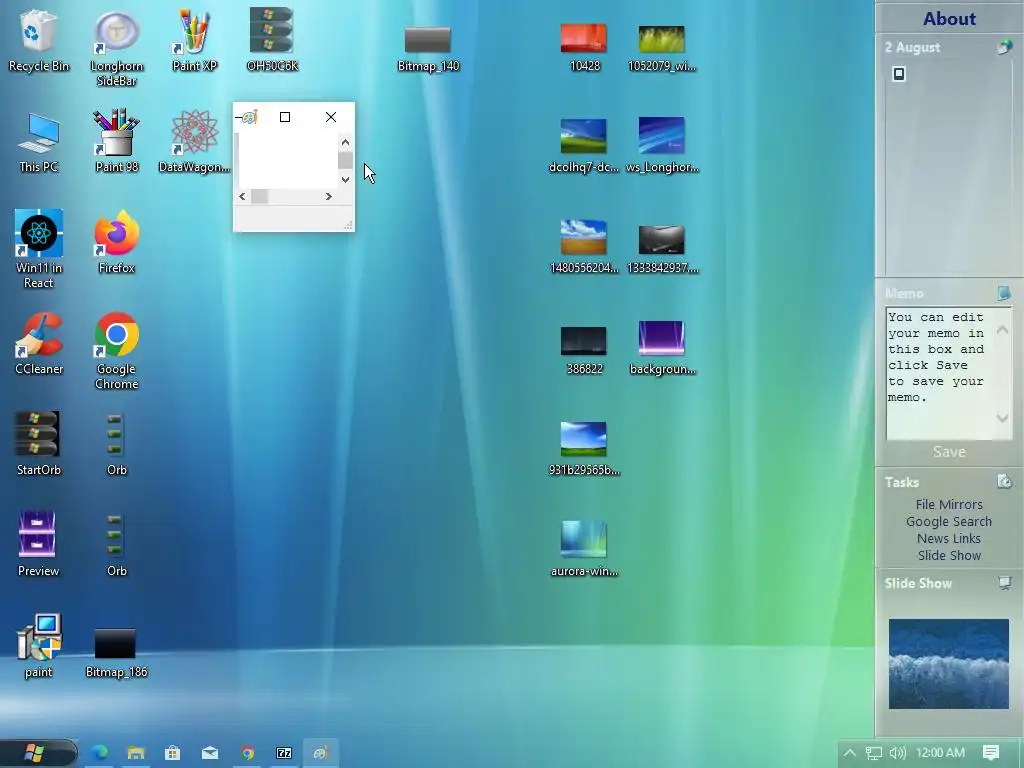
Task: Open the notification center icon
Action: coord(991,753)
